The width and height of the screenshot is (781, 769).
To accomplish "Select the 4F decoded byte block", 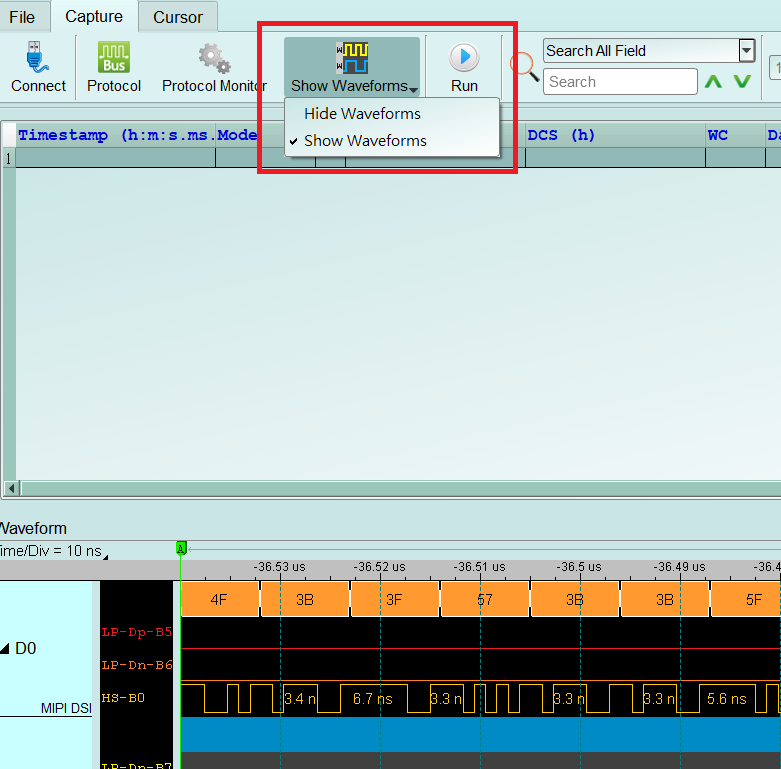I will pyautogui.click(x=220, y=599).
